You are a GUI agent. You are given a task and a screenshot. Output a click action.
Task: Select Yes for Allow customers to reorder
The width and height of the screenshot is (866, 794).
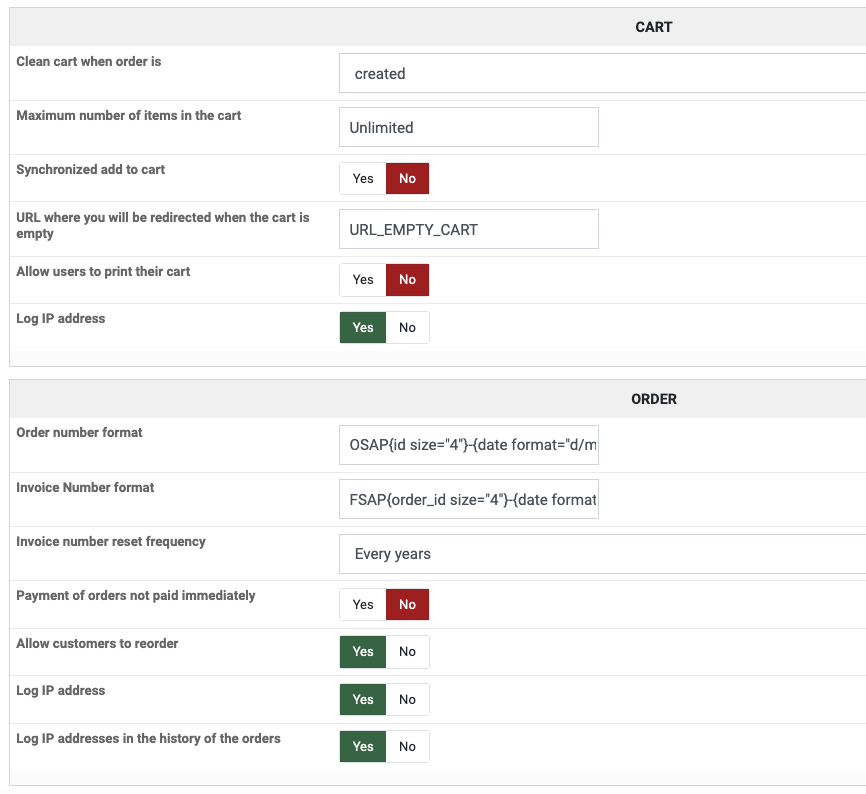(x=363, y=652)
